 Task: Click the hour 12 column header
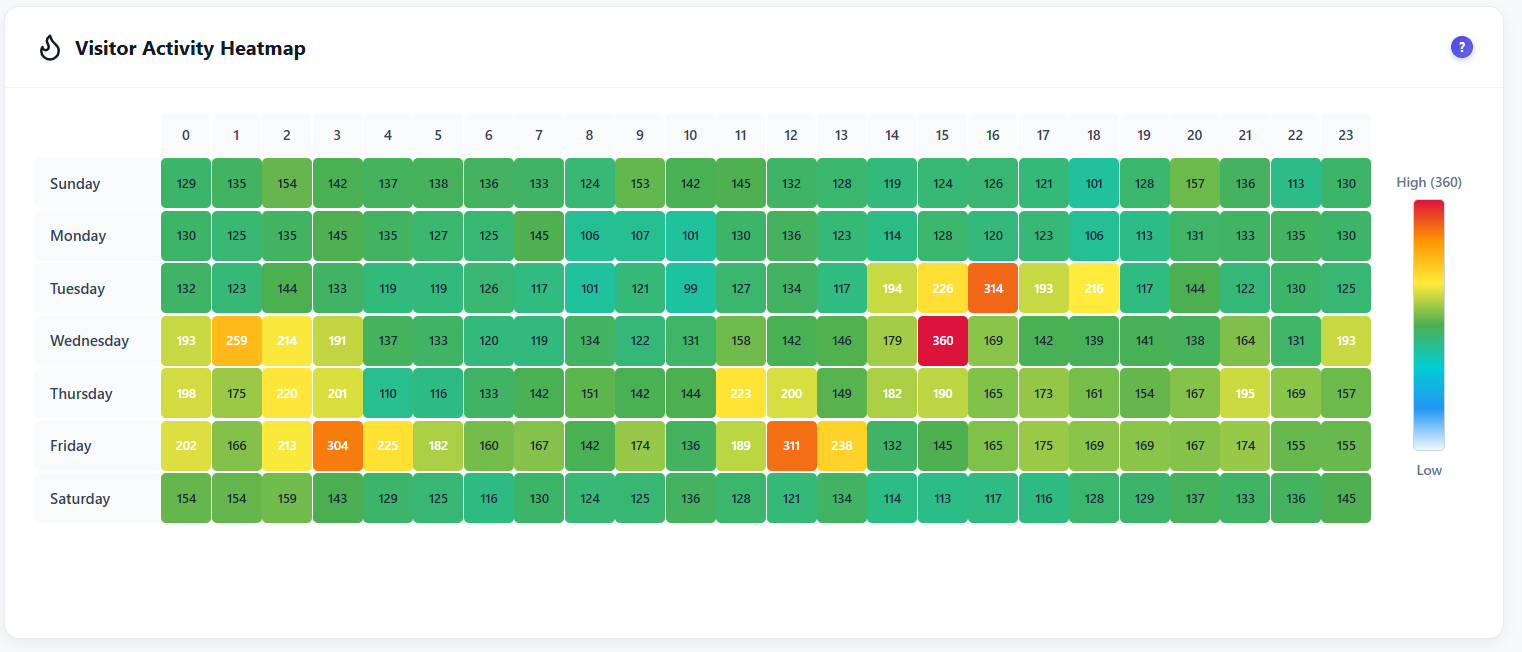(x=791, y=134)
